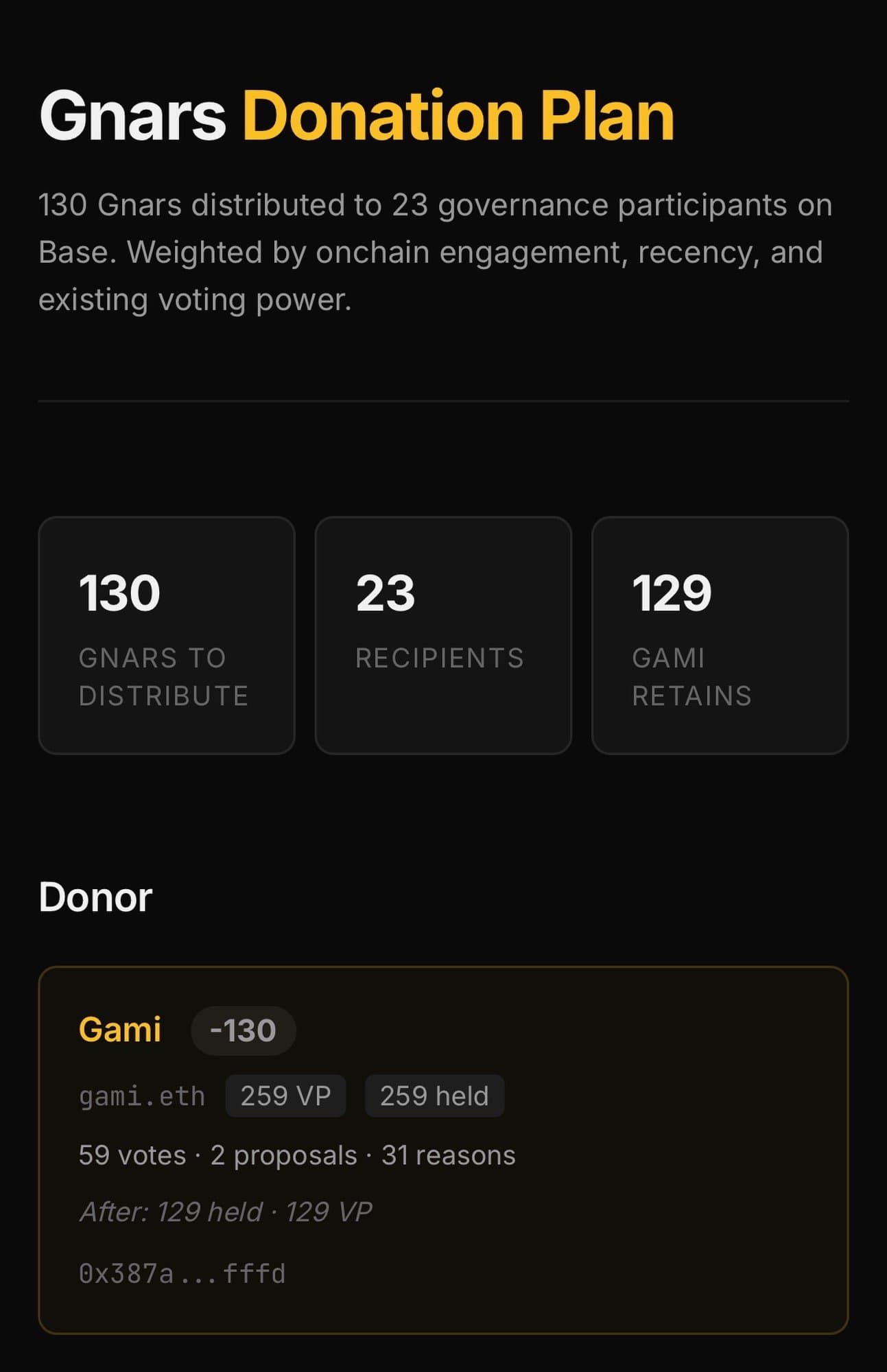Click the "Recipients" label text
Image resolution: width=887 pixels, height=1372 pixels.
pyautogui.click(x=439, y=658)
